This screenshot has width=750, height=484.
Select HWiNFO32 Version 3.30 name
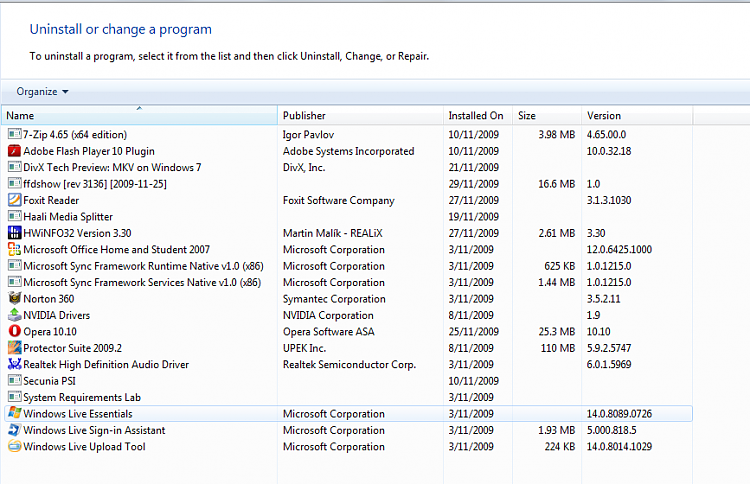pos(77,233)
